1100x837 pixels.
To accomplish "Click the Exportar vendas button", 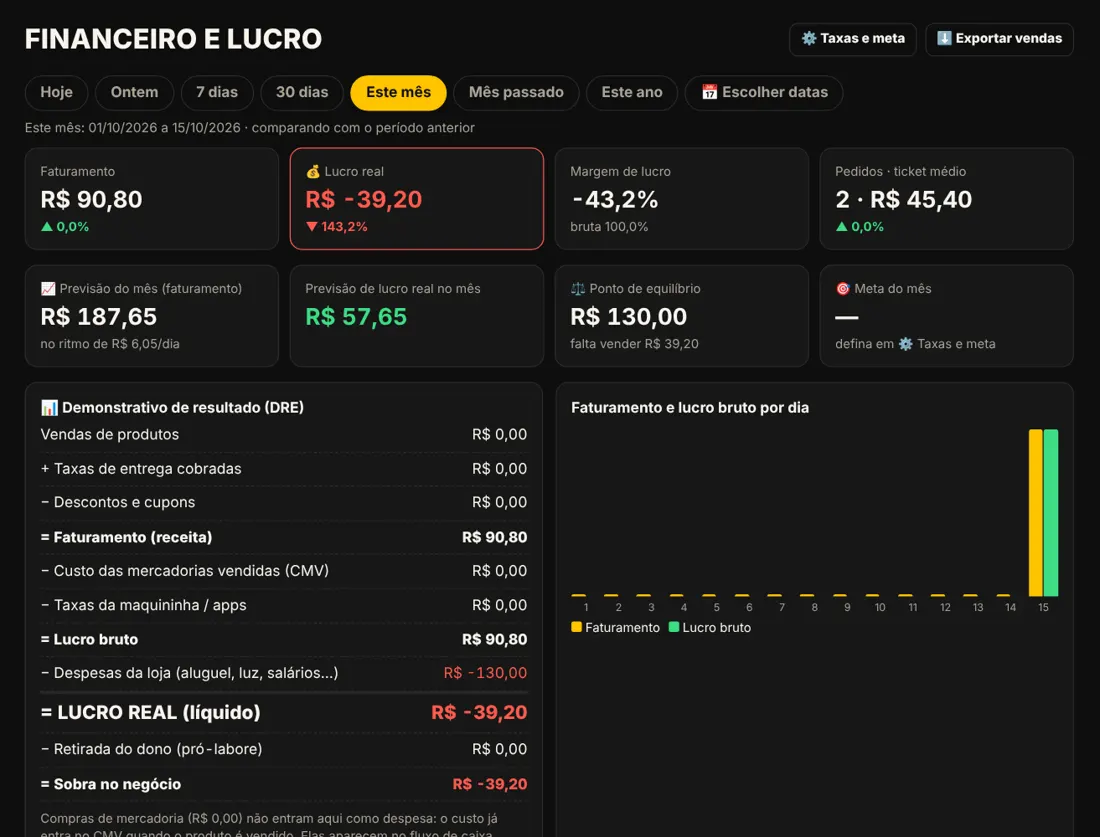I will (x=999, y=39).
